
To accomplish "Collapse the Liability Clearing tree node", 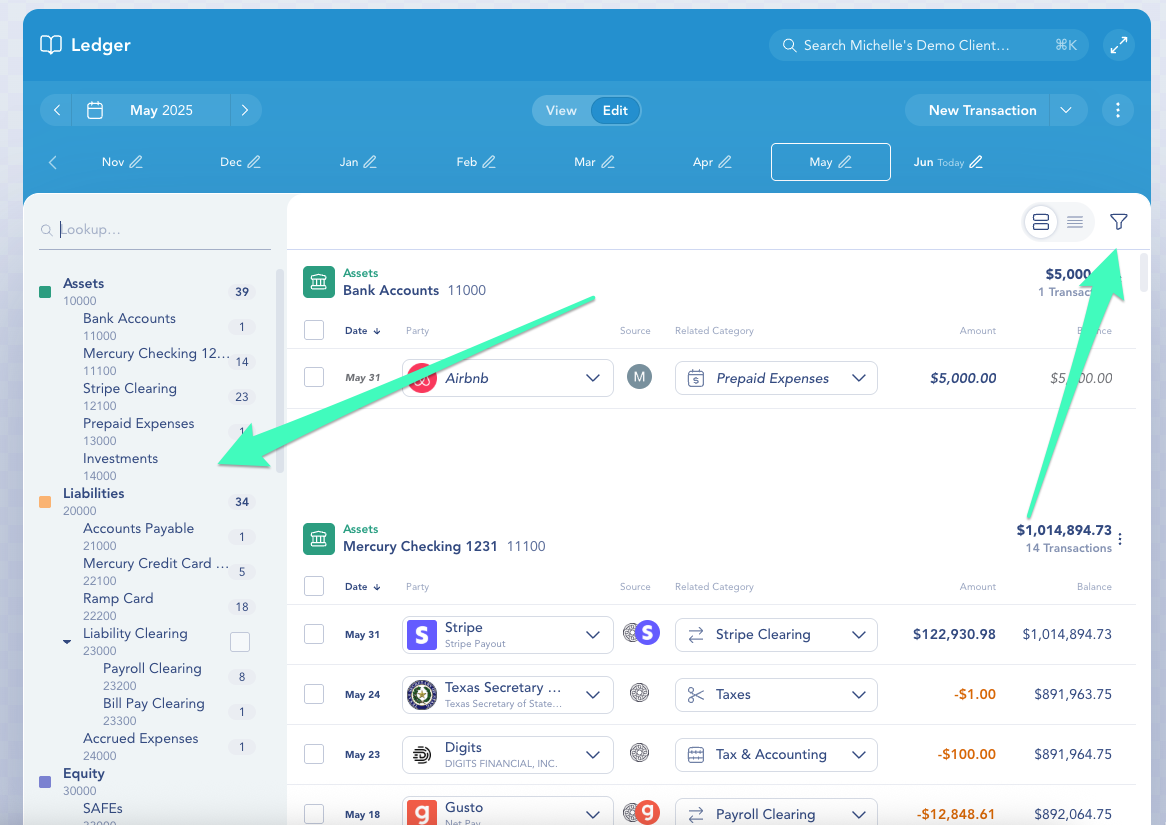I will click(67, 641).
